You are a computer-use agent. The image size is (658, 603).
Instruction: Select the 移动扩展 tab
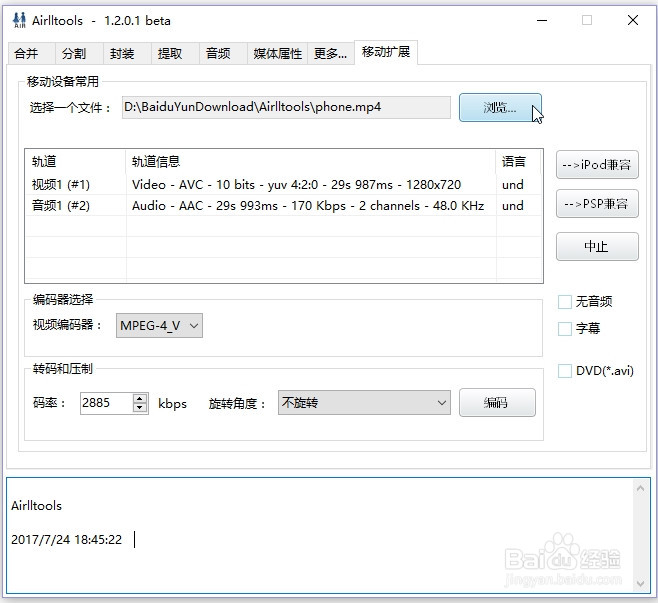[386, 52]
